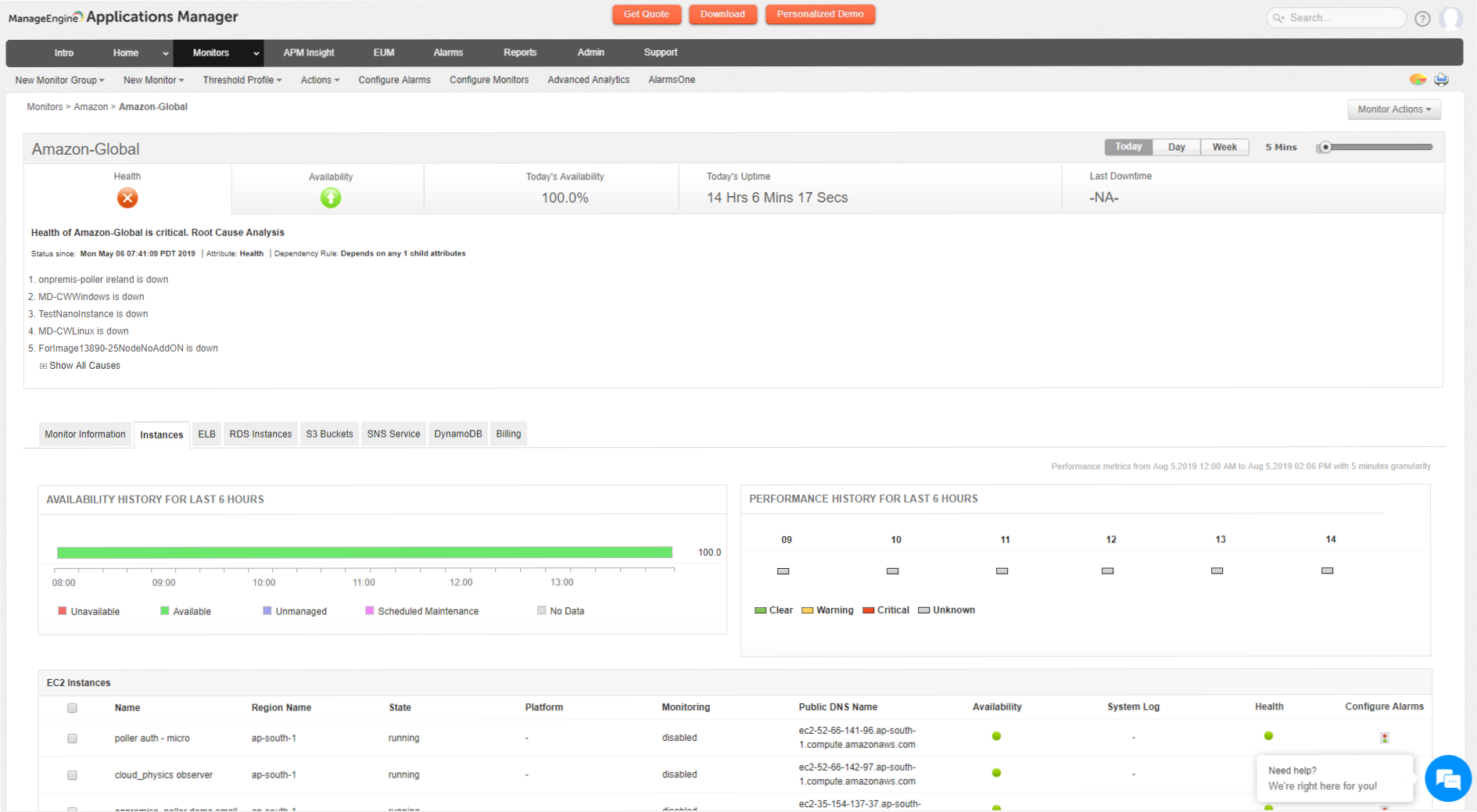The width and height of the screenshot is (1477, 812).
Task: Click the colorful pie-chart report icon
Action: click(1418, 80)
